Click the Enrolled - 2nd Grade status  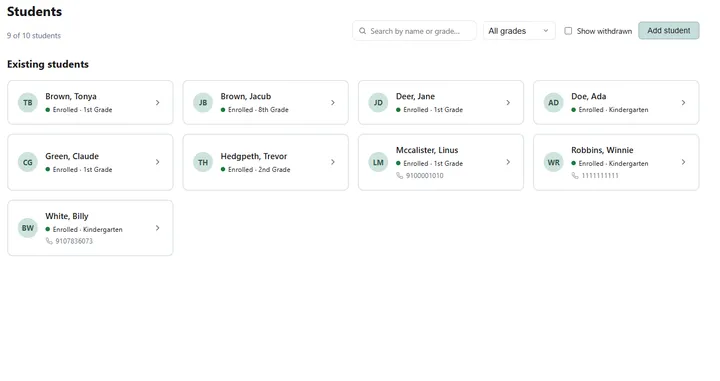pyautogui.click(x=259, y=169)
